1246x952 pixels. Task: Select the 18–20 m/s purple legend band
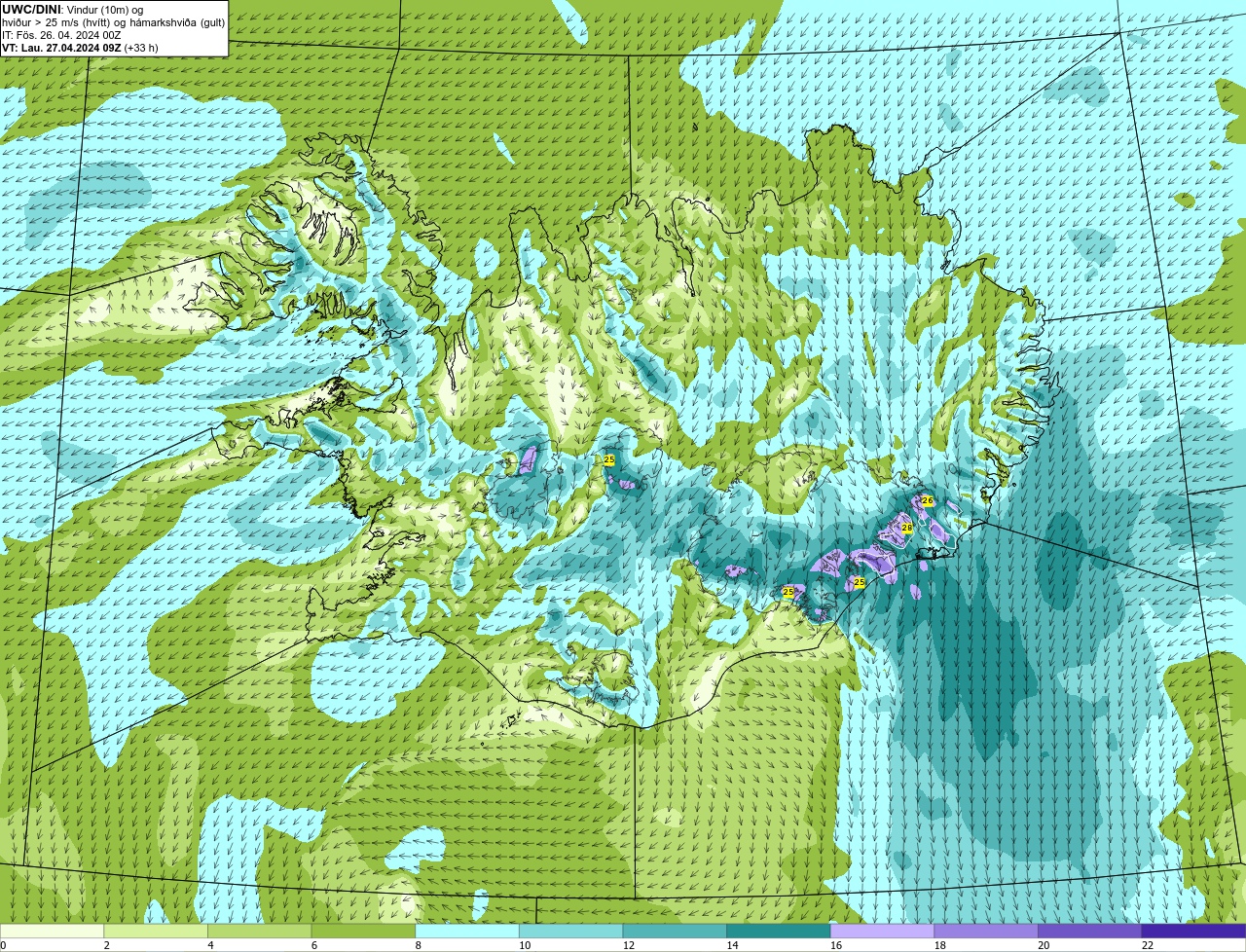986,931
